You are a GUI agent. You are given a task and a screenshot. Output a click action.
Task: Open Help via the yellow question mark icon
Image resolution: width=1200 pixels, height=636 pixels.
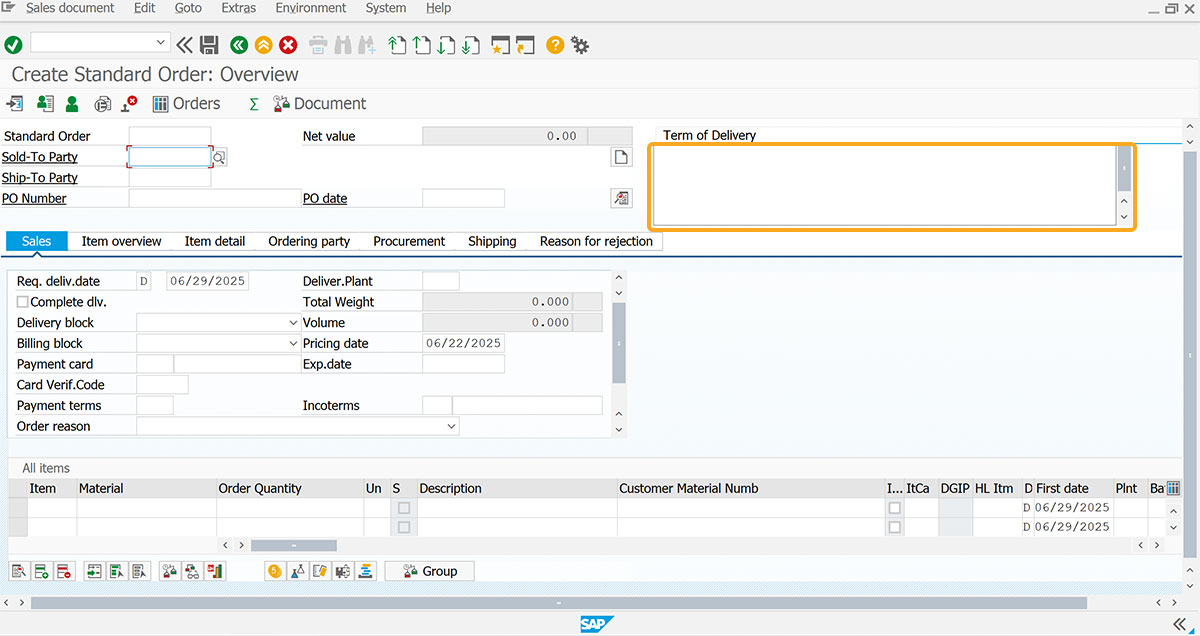555,44
